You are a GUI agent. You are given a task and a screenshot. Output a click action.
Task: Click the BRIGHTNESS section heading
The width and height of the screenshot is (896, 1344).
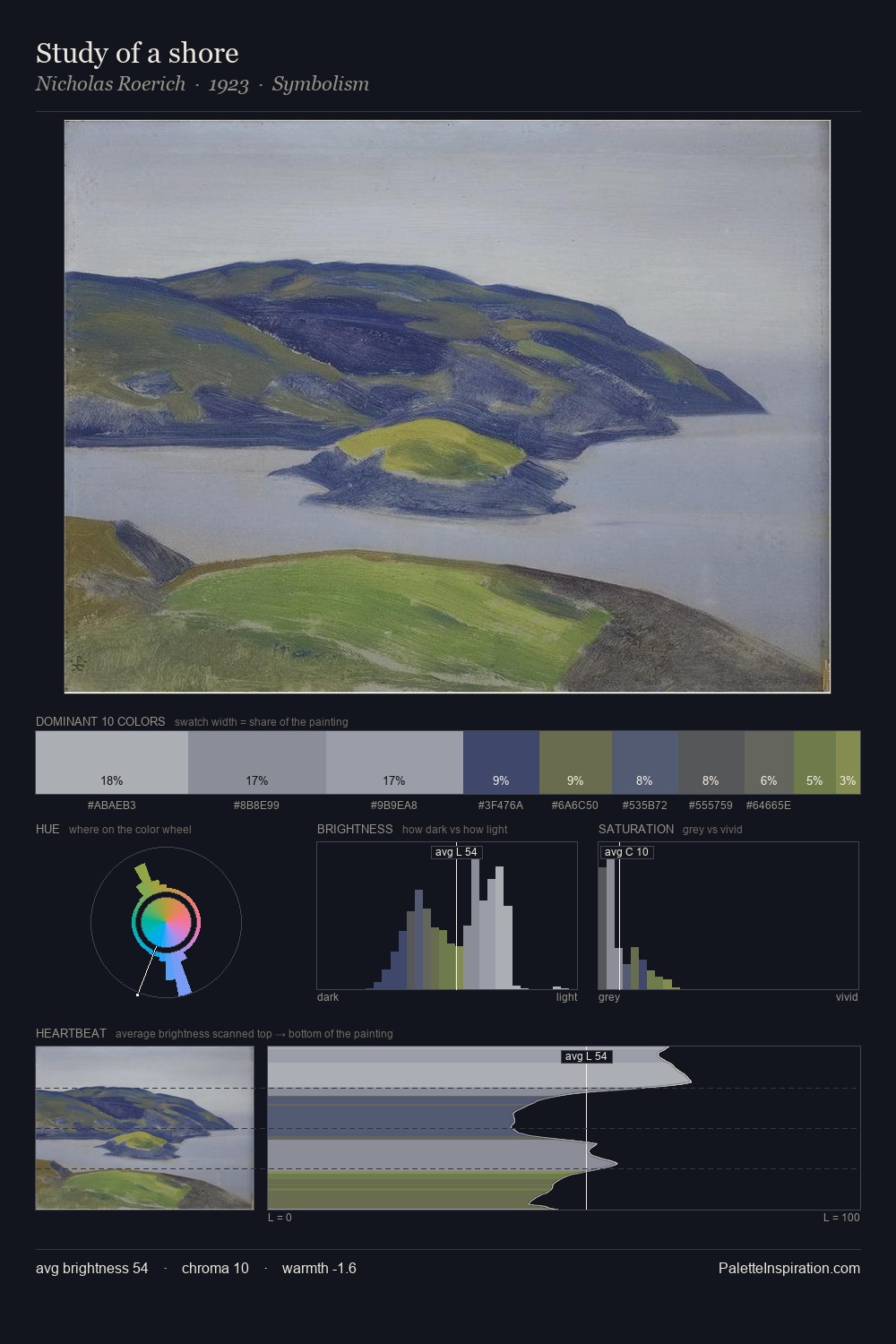pos(355,829)
